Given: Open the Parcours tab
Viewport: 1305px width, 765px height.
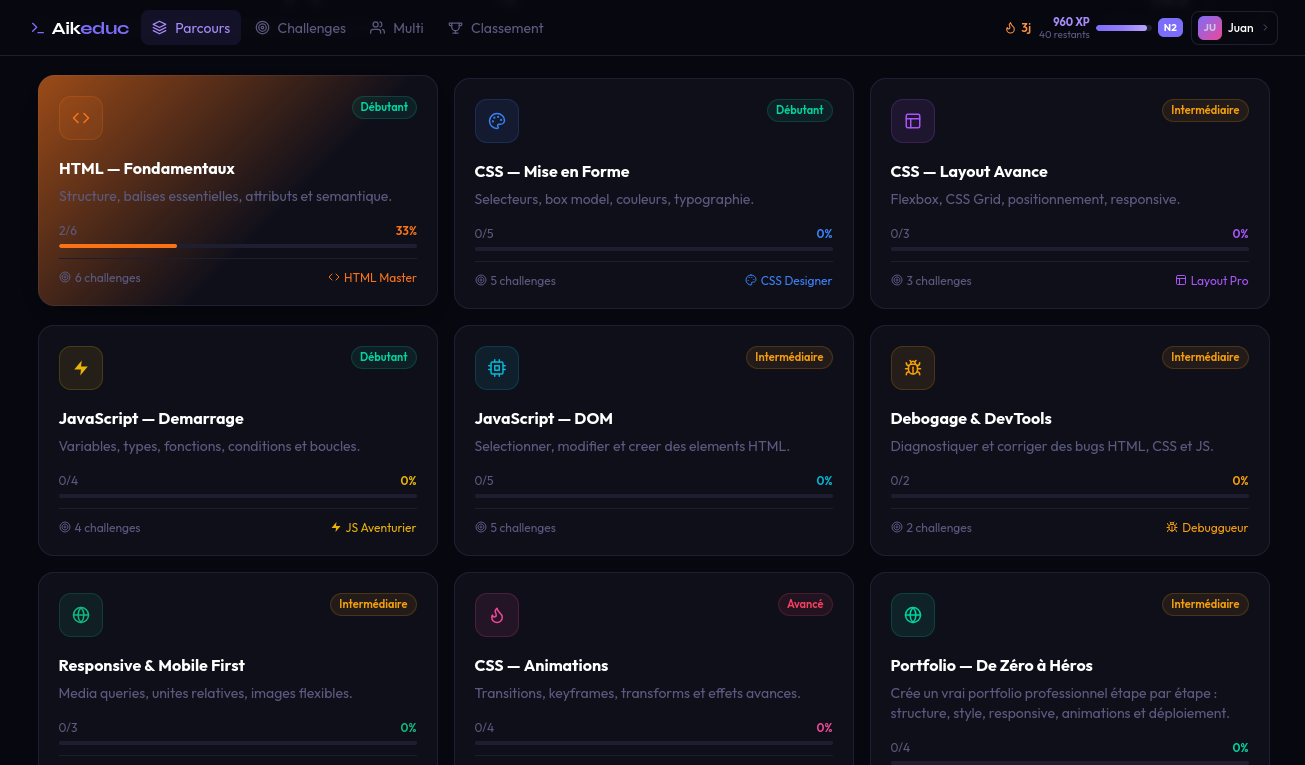Looking at the screenshot, I should [191, 28].
